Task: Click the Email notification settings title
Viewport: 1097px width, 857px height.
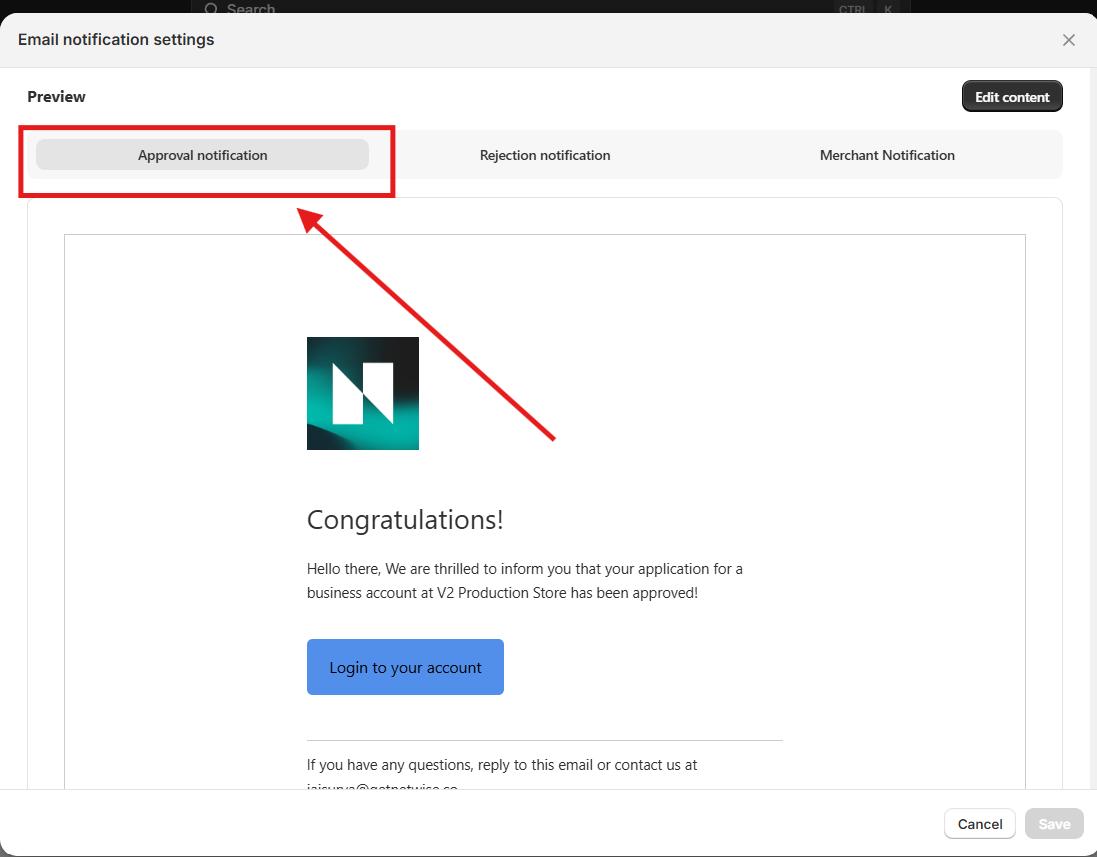Action: tap(116, 39)
